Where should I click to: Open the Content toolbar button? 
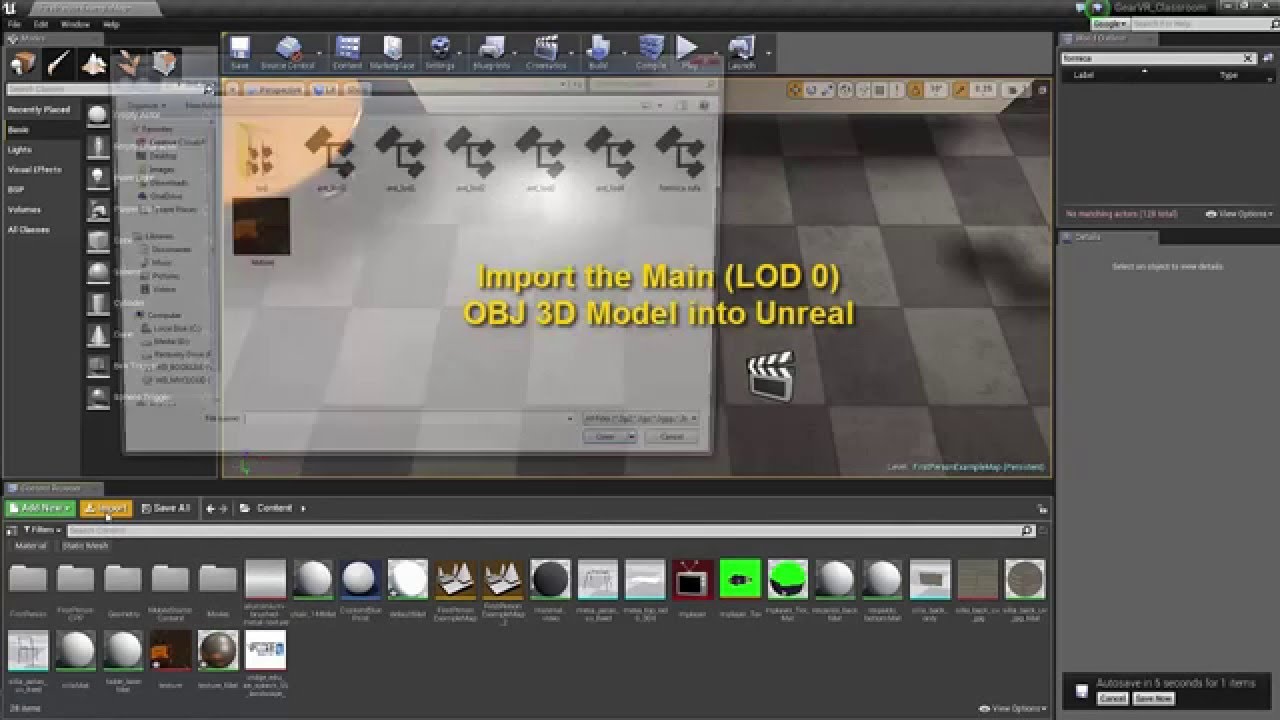click(348, 52)
